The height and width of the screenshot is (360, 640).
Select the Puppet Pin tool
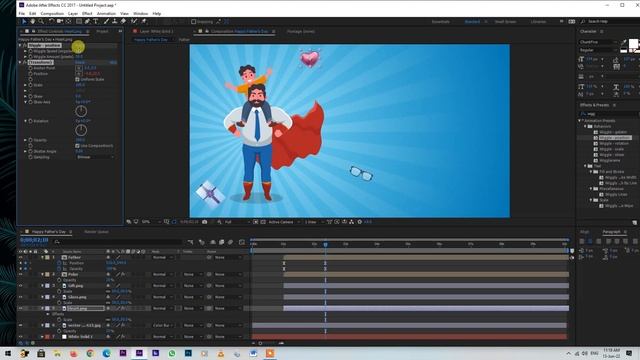pyautogui.click(x=143, y=21)
